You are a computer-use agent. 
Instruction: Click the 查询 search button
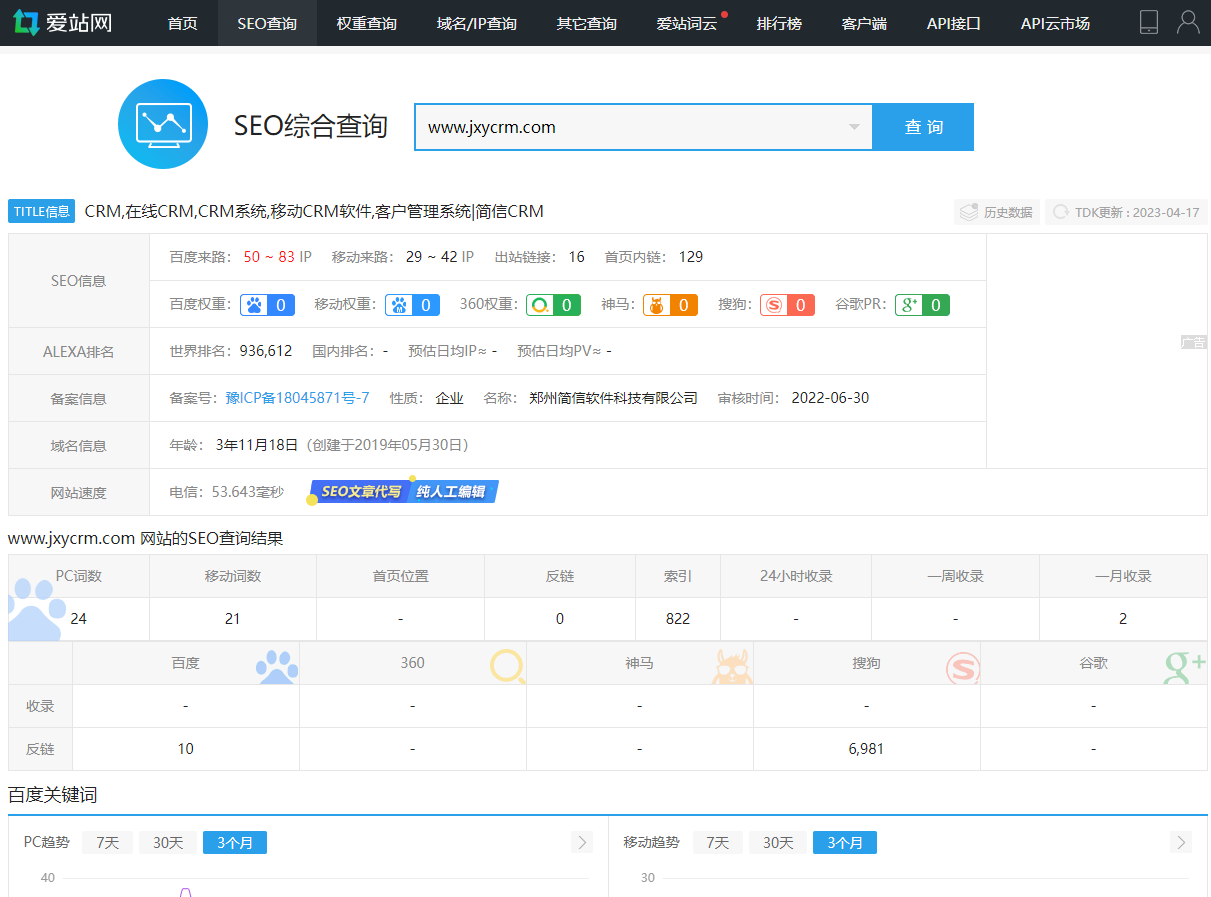pyautogui.click(x=923, y=127)
